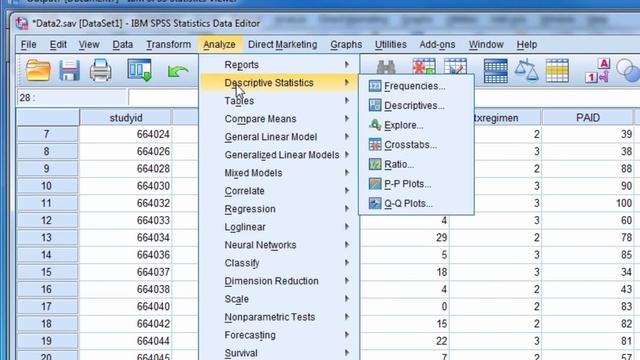The image size is (640, 360).
Task: Open the Utilities menu
Action: point(391,44)
